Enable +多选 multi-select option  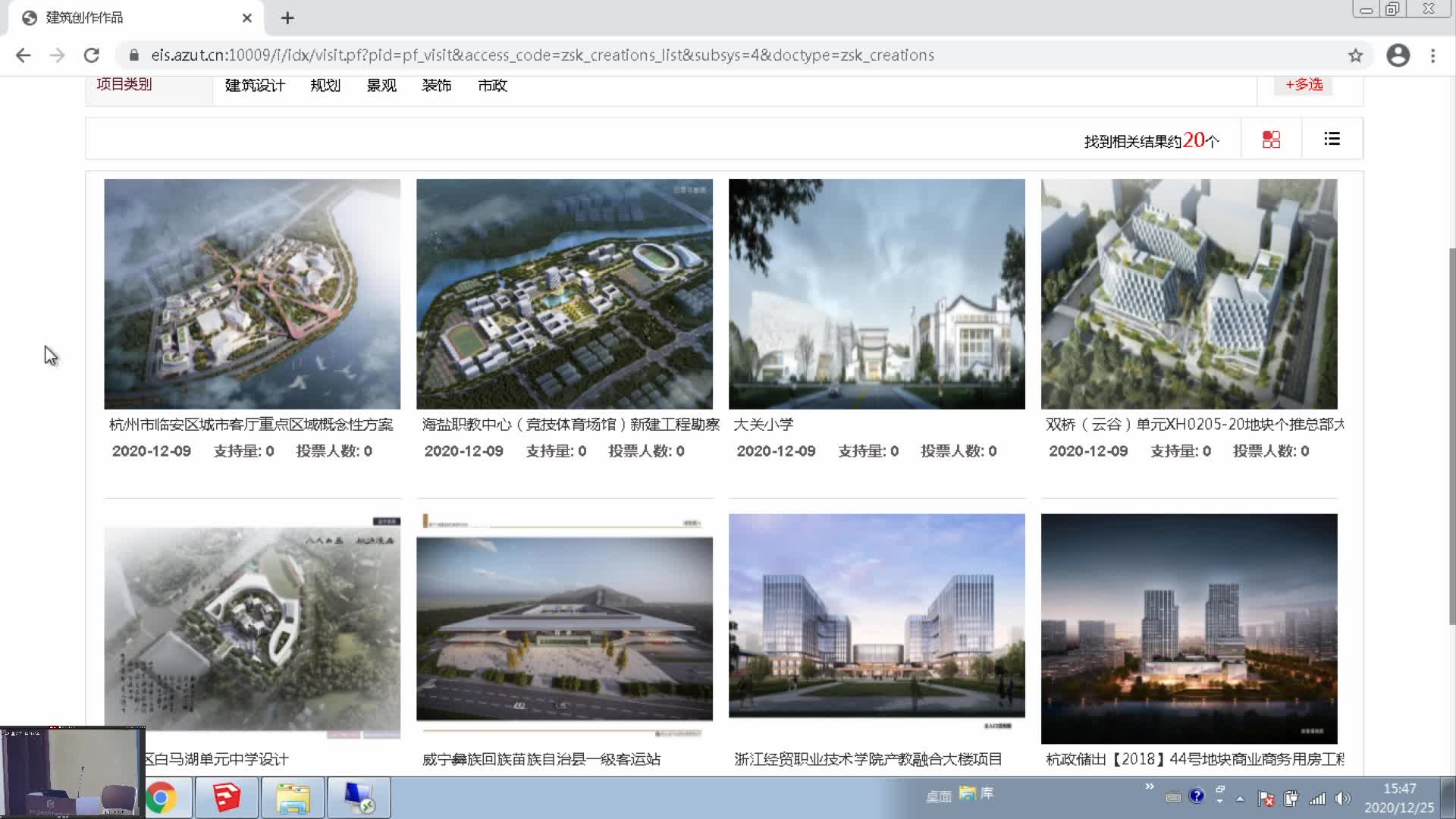point(1304,84)
